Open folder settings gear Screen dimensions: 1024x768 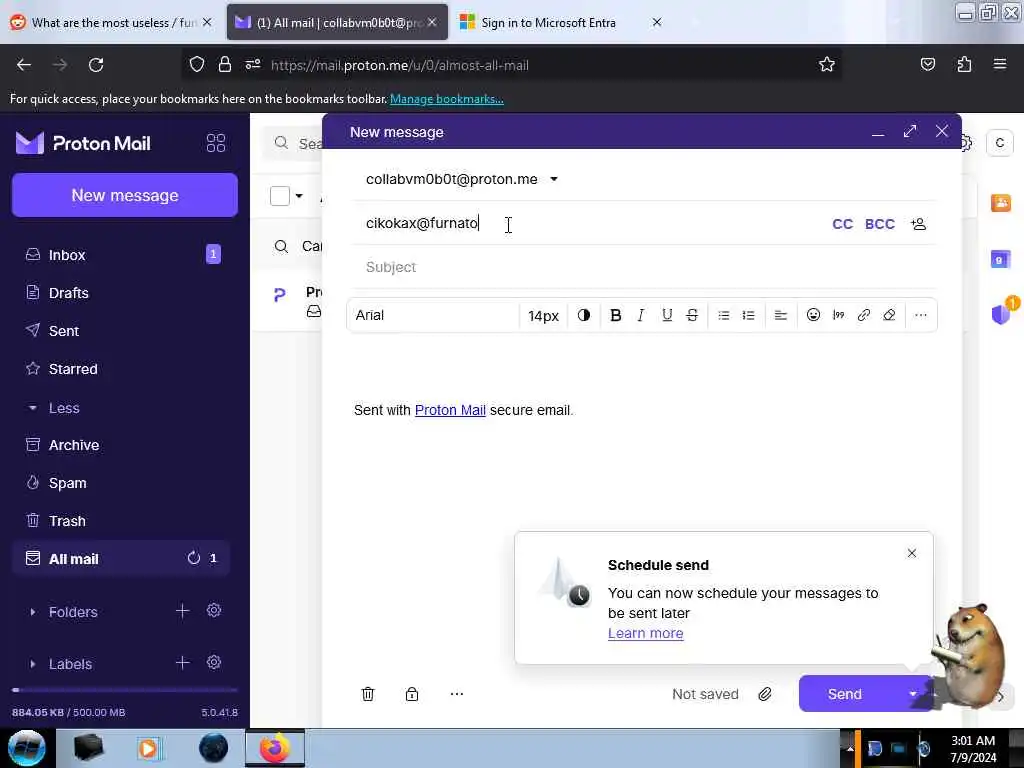pyautogui.click(x=214, y=611)
